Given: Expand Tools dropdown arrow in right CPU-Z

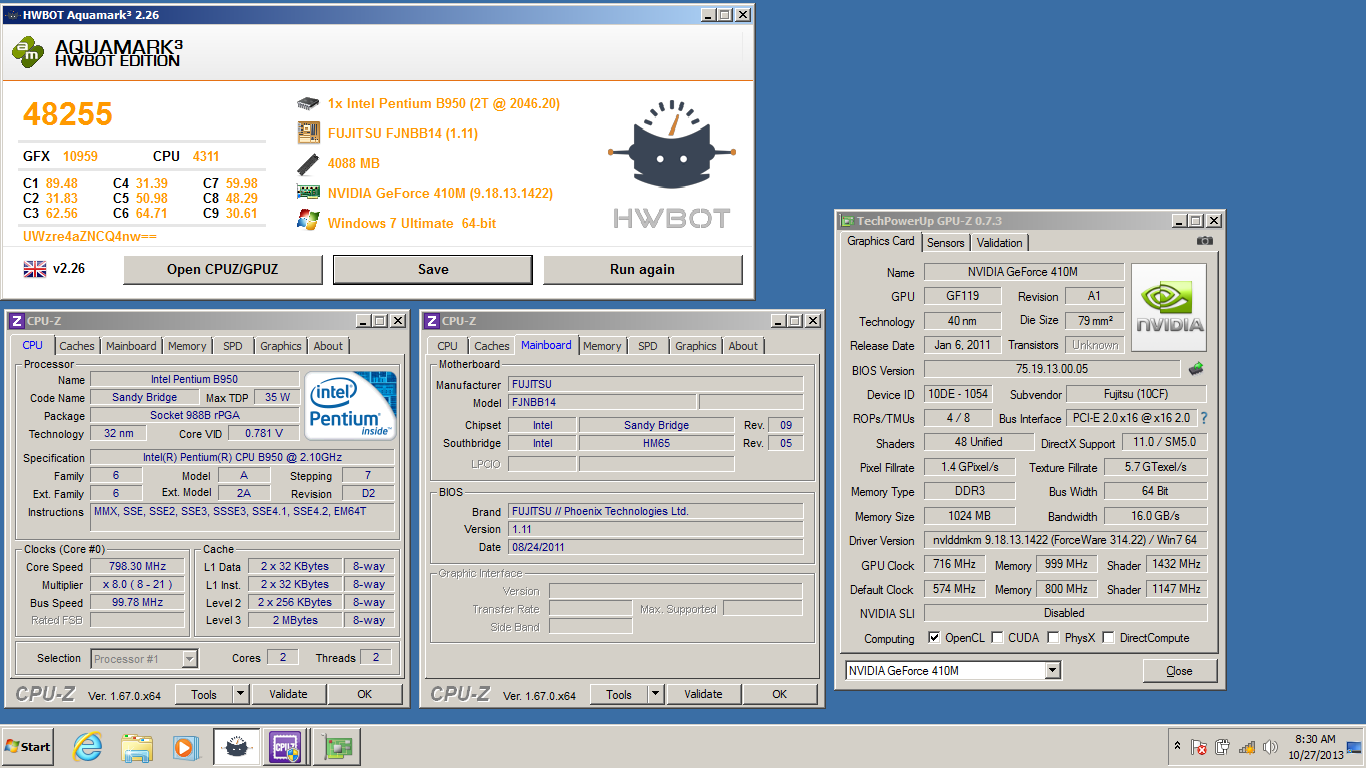Looking at the screenshot, I should 656,694.
